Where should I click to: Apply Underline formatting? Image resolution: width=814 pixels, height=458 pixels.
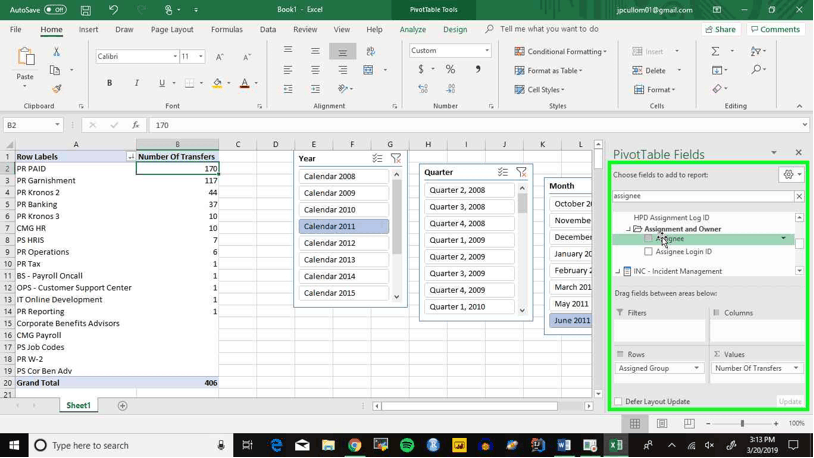pyautogui.click(x=162, y=83)
